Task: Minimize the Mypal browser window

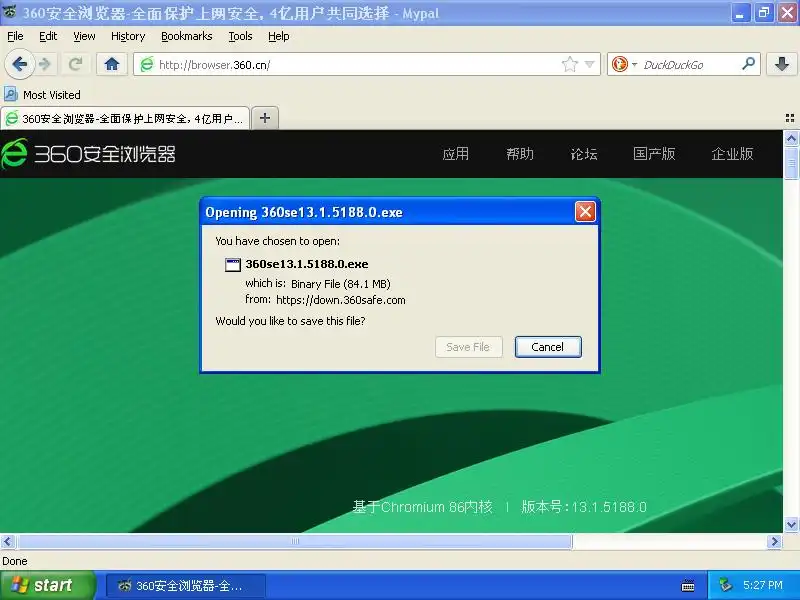Action: 739,13
